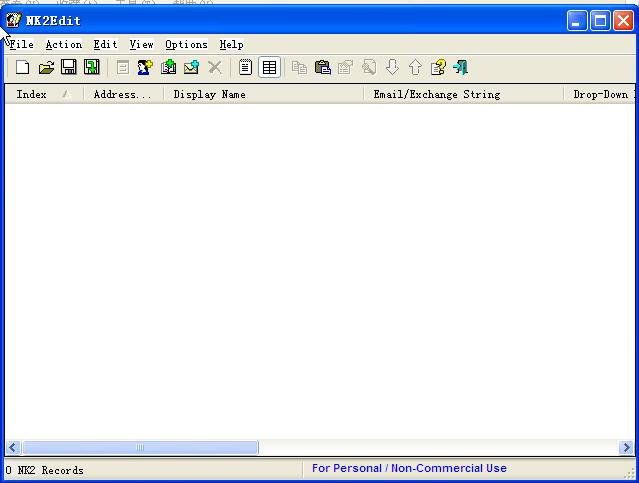The height and width of the screenshot is (483, 639).
Task: Open the Help menu
Action: [231, 44]
